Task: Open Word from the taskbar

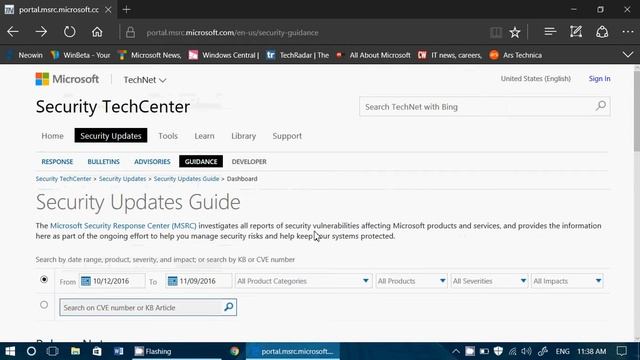Action: 118,351
